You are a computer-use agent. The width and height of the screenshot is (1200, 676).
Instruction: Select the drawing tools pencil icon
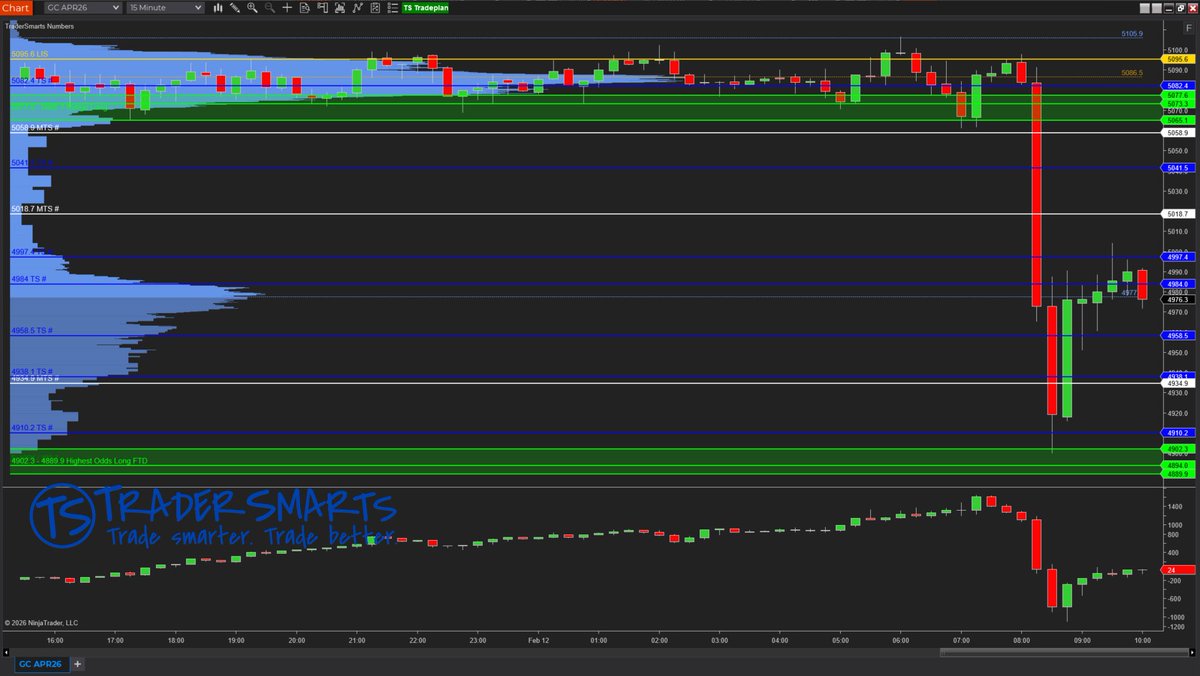pyautogui.click(x=234, y=8)
